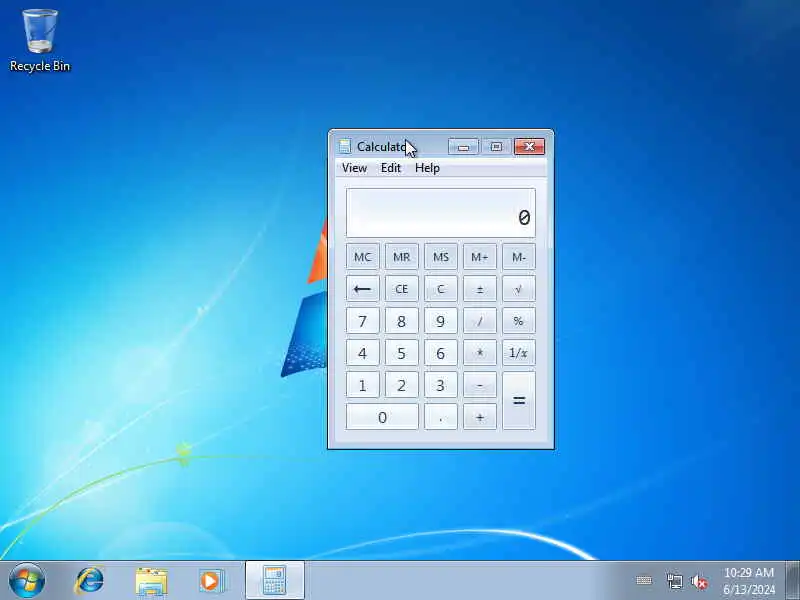Click the backspace arrow button
Screen dimensions: 800x600
tap(362, 289)
